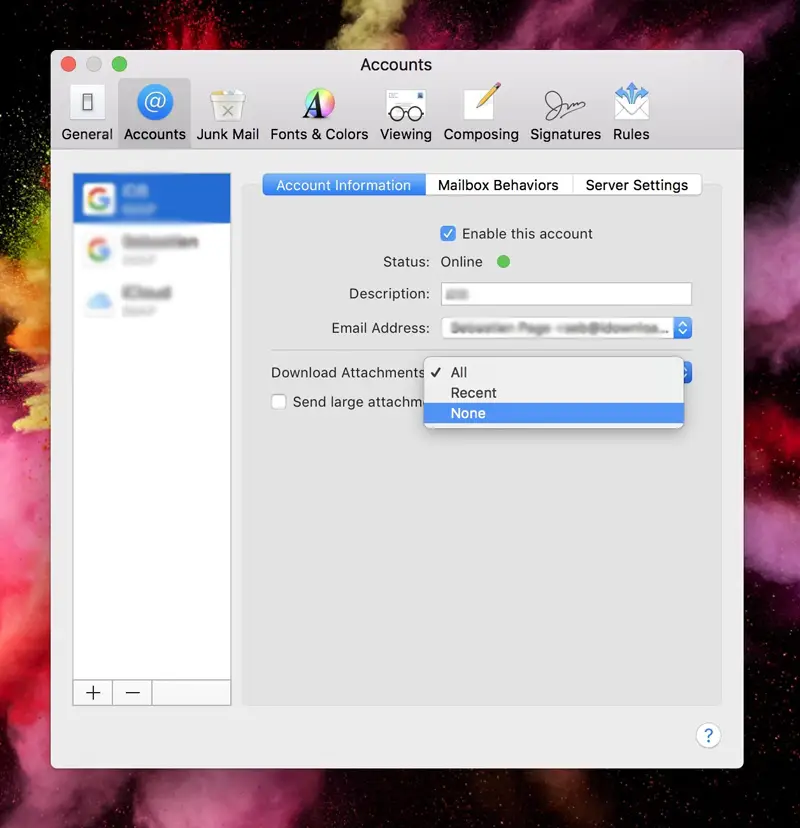Open the General preferences pane
The image size is (800, 828).
coord(87,113)
